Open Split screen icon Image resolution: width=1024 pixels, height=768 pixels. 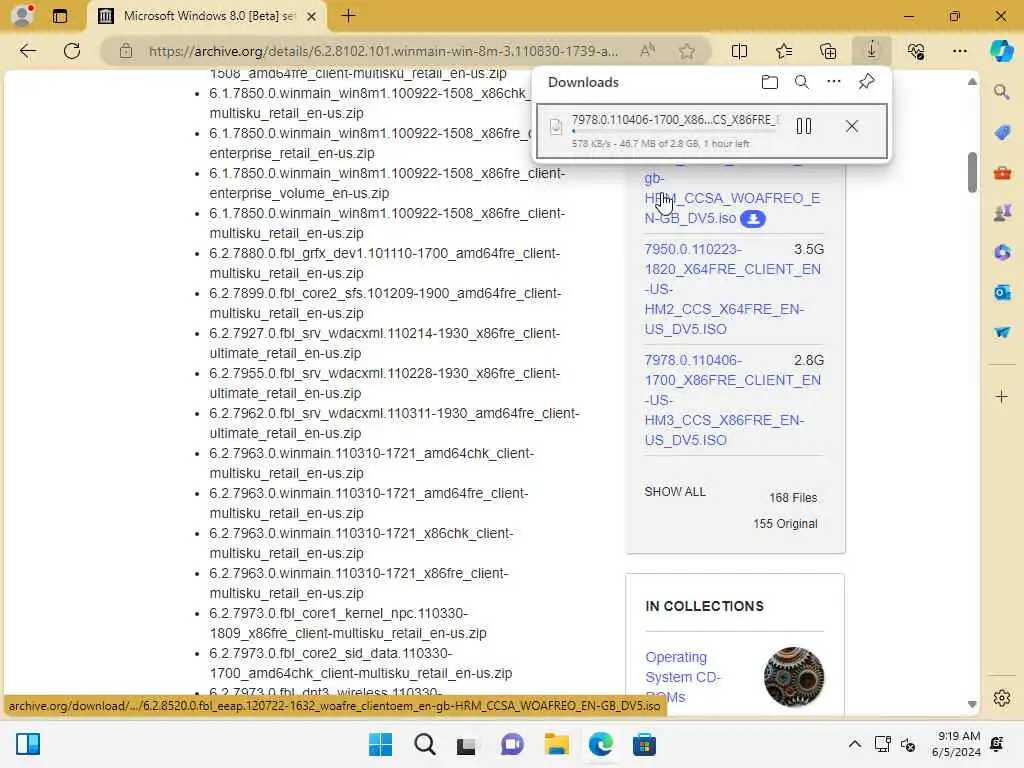[739, 51]
